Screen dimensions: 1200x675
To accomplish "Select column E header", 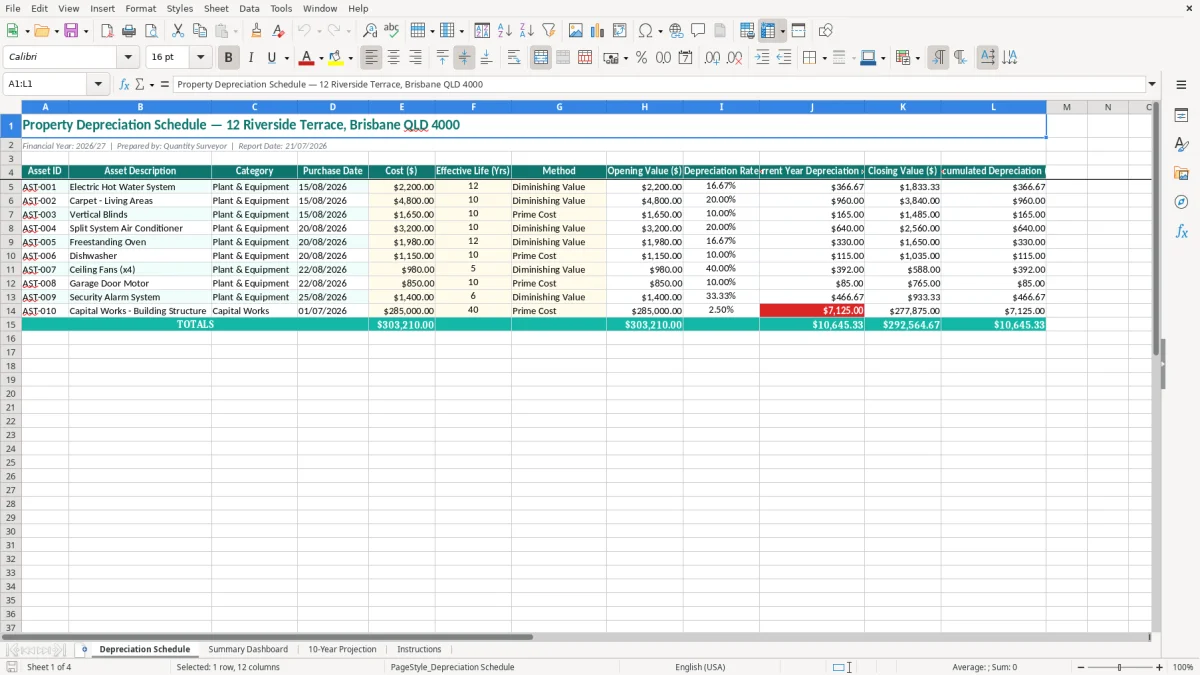I will pyautogui.click(x=402, y=107).
